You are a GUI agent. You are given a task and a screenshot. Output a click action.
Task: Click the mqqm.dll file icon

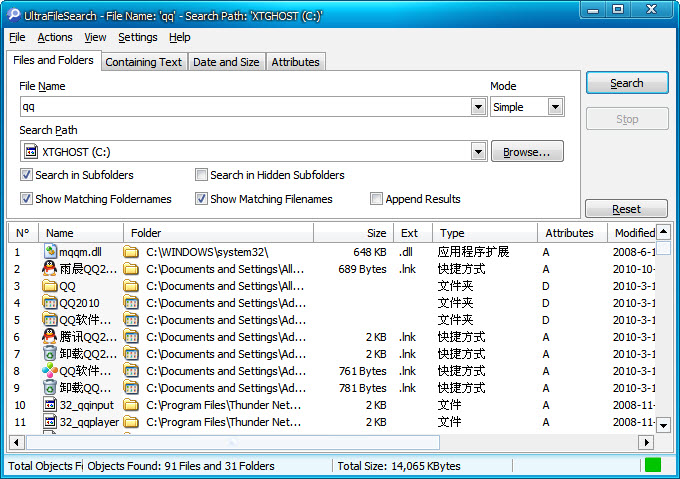(x=51, y=252)
